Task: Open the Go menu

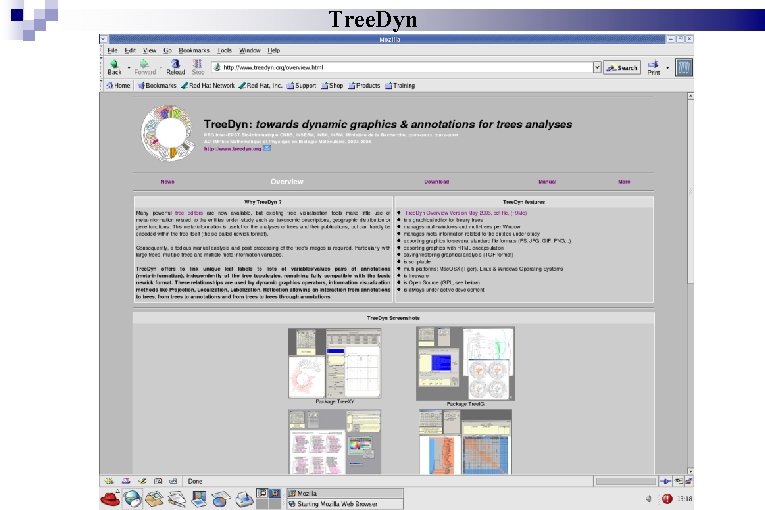Action: [x=167, y=50]
